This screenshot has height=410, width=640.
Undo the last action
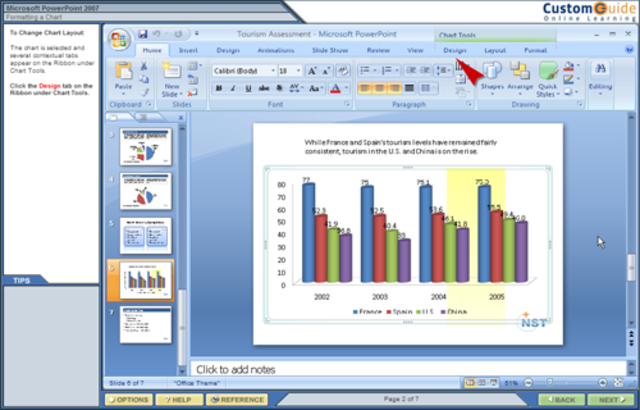pos(157,34)
